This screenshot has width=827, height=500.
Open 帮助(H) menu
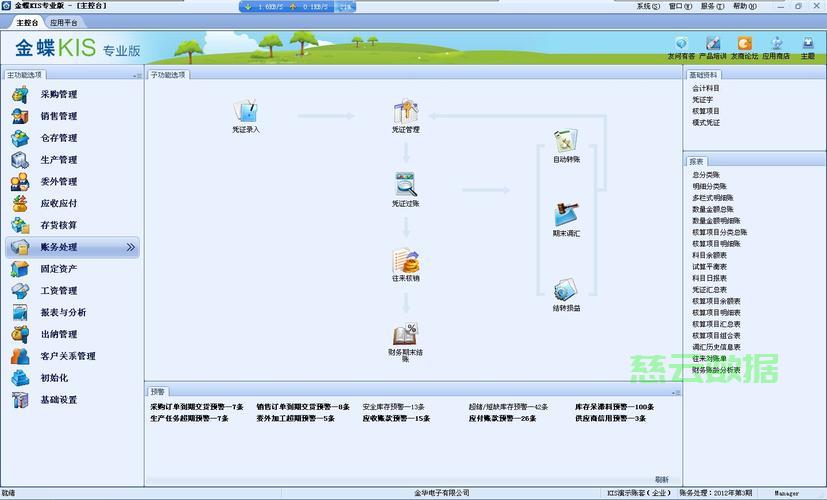tap(745, 6)
